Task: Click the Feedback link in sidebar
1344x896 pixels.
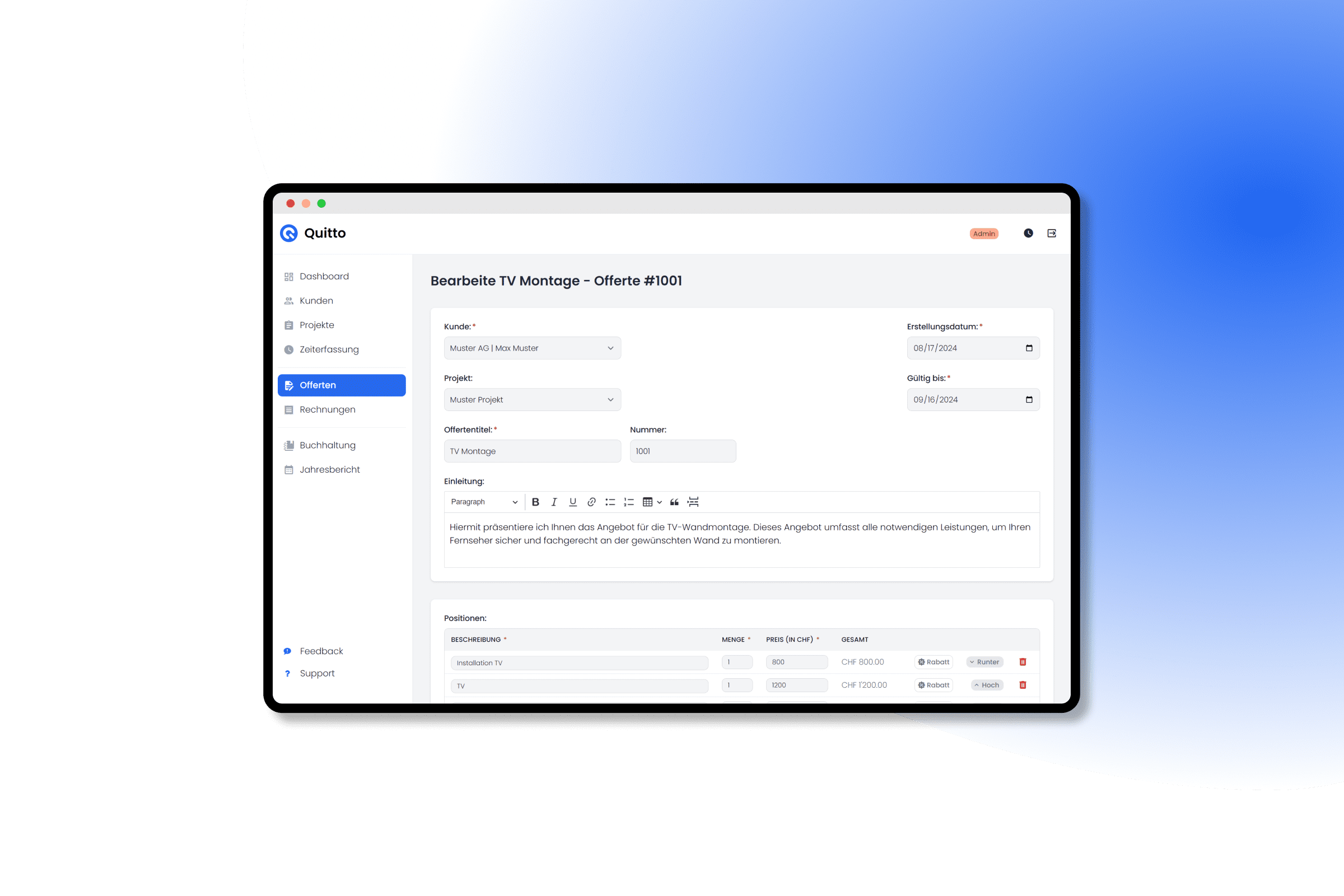Action: tap(319, 651)
